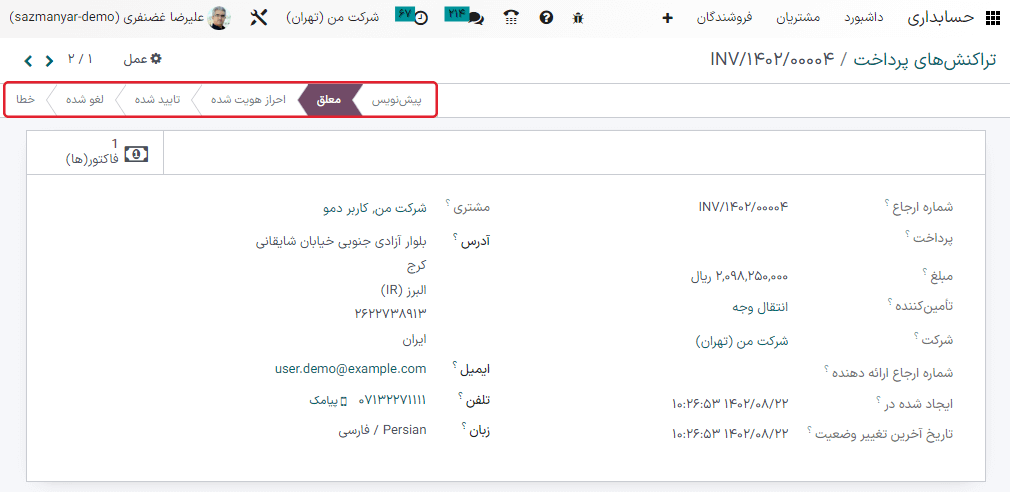The height and width of the screenshot is (492, 1010).
Task: Open the chat messages icon
Action: [x=465, y=17]
